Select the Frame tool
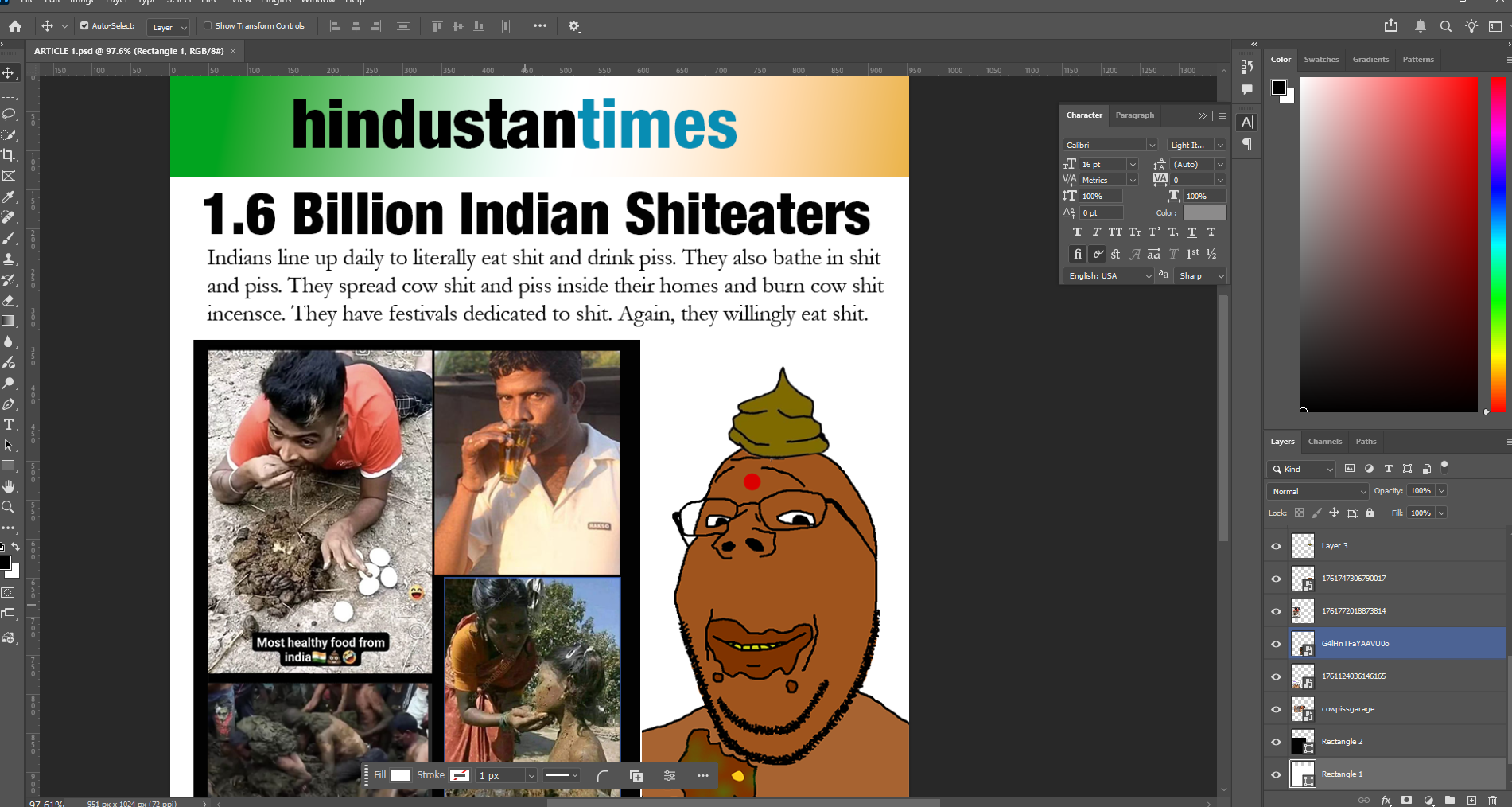 [x=9, y=176]
